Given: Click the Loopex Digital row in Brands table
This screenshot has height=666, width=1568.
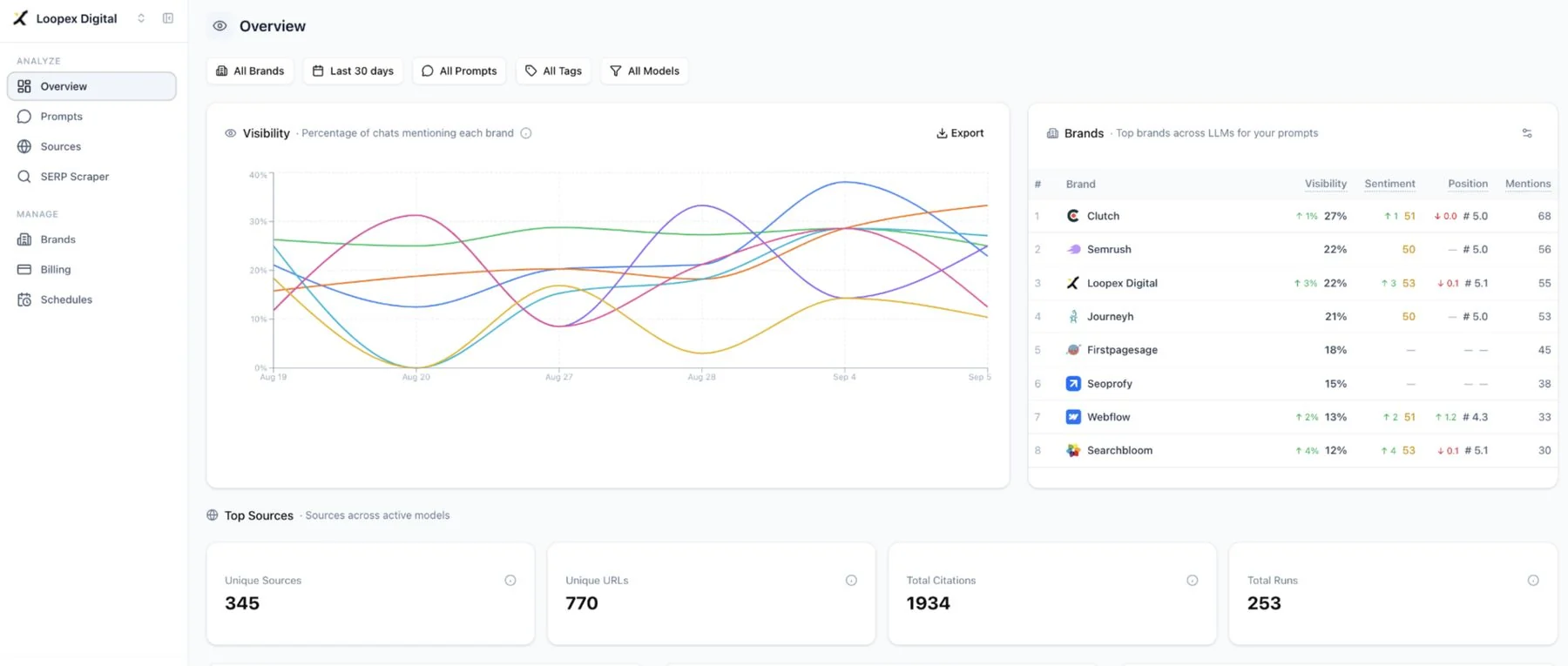Looking at the screenshot, I should [1293, 283].
